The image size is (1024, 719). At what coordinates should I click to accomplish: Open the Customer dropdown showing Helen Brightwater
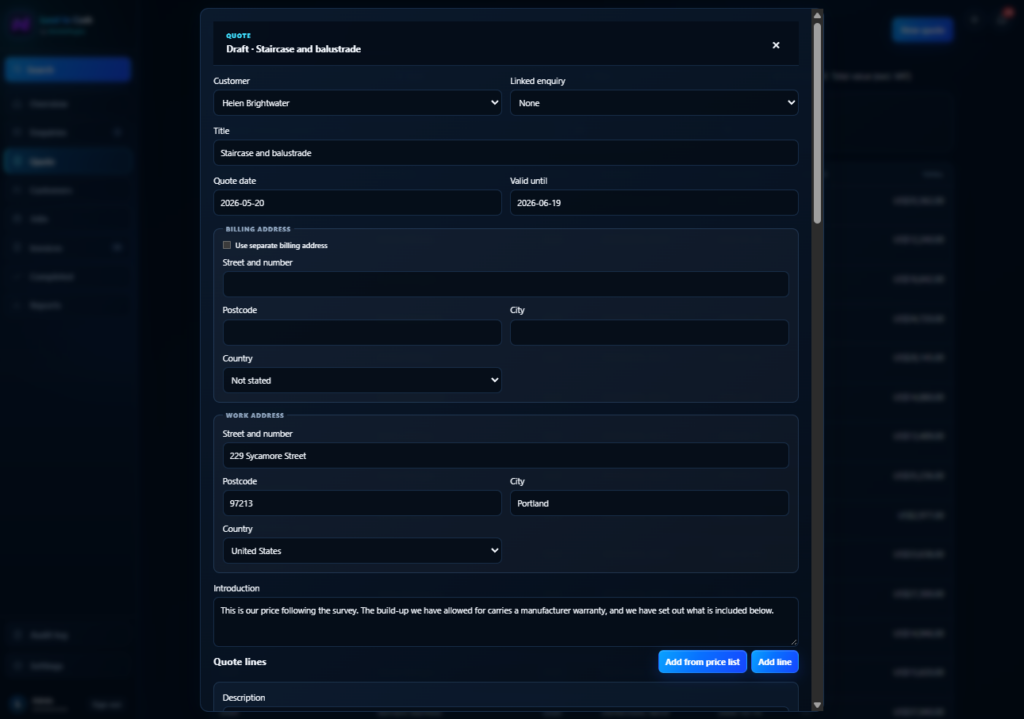[357, 103]
